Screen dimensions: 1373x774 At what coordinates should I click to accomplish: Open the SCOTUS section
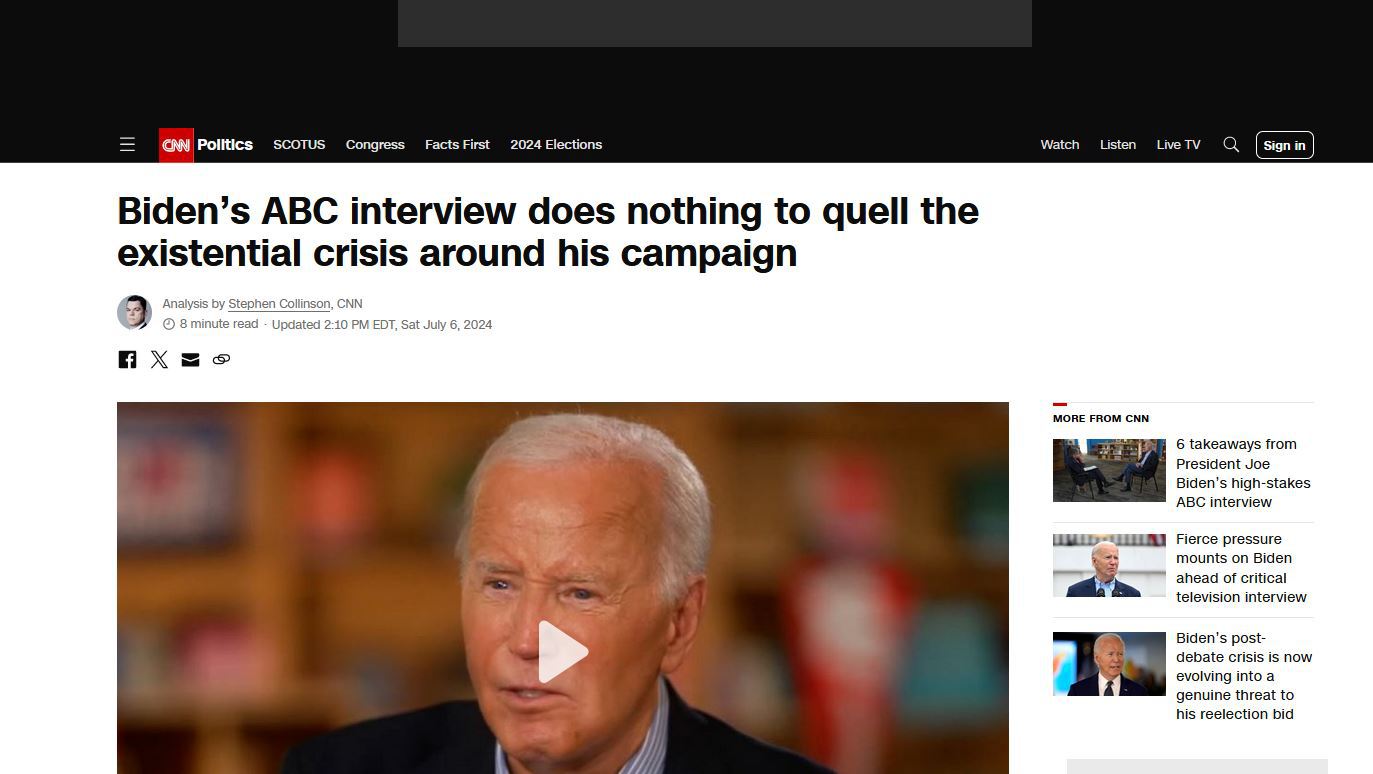pos(299,145)
